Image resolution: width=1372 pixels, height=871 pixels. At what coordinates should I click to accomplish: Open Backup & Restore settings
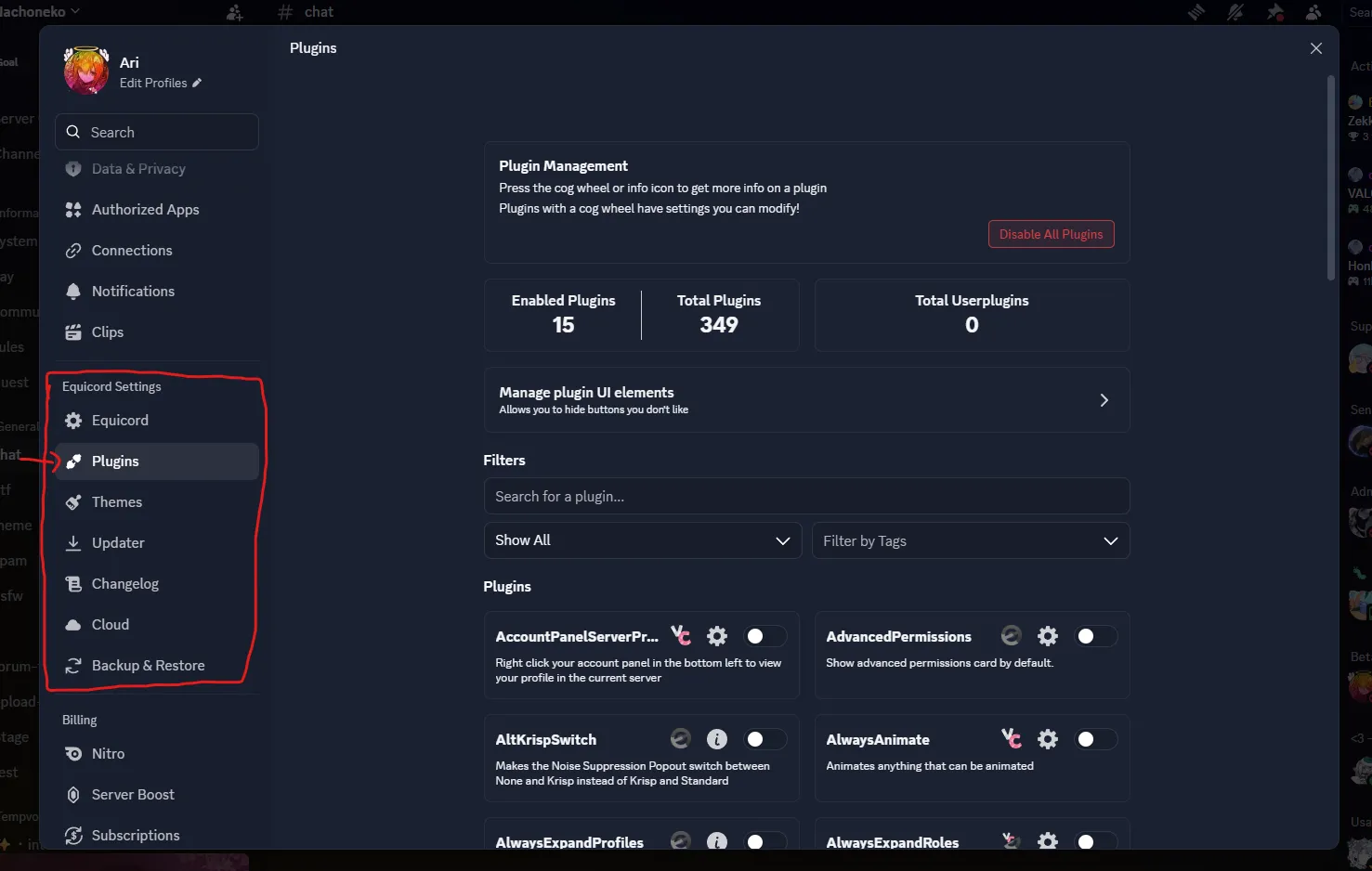coord(156,666)
